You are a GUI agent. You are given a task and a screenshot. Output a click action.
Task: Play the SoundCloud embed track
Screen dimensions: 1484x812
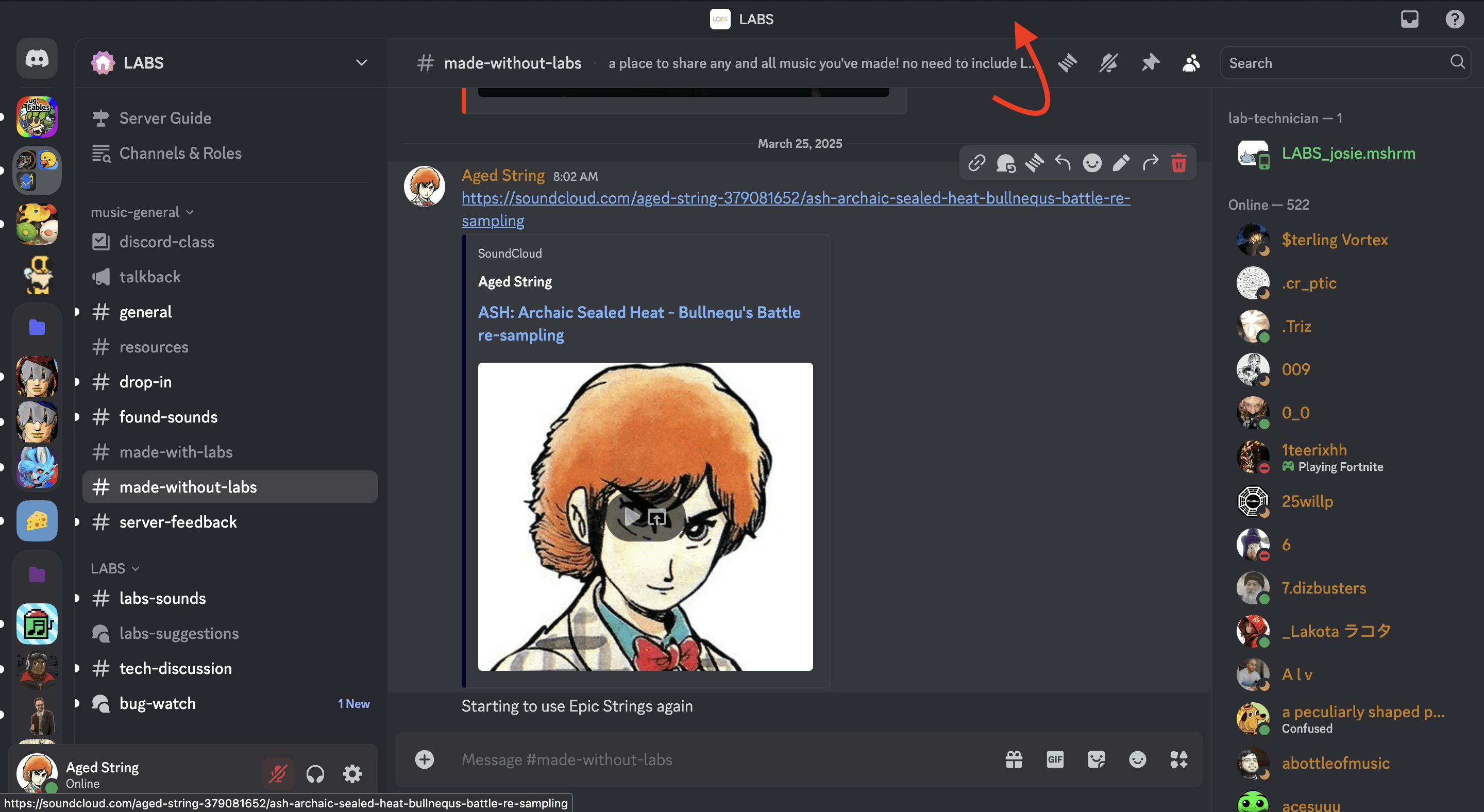(633, 517)
